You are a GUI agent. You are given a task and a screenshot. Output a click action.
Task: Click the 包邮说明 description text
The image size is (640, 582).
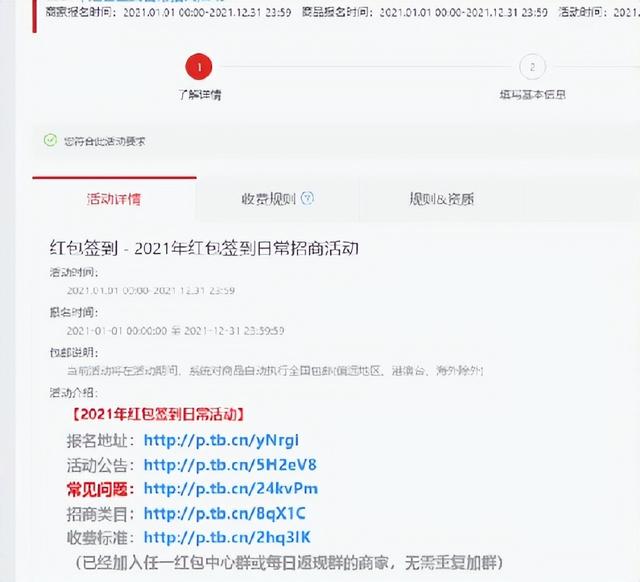(x=276, y=371)
